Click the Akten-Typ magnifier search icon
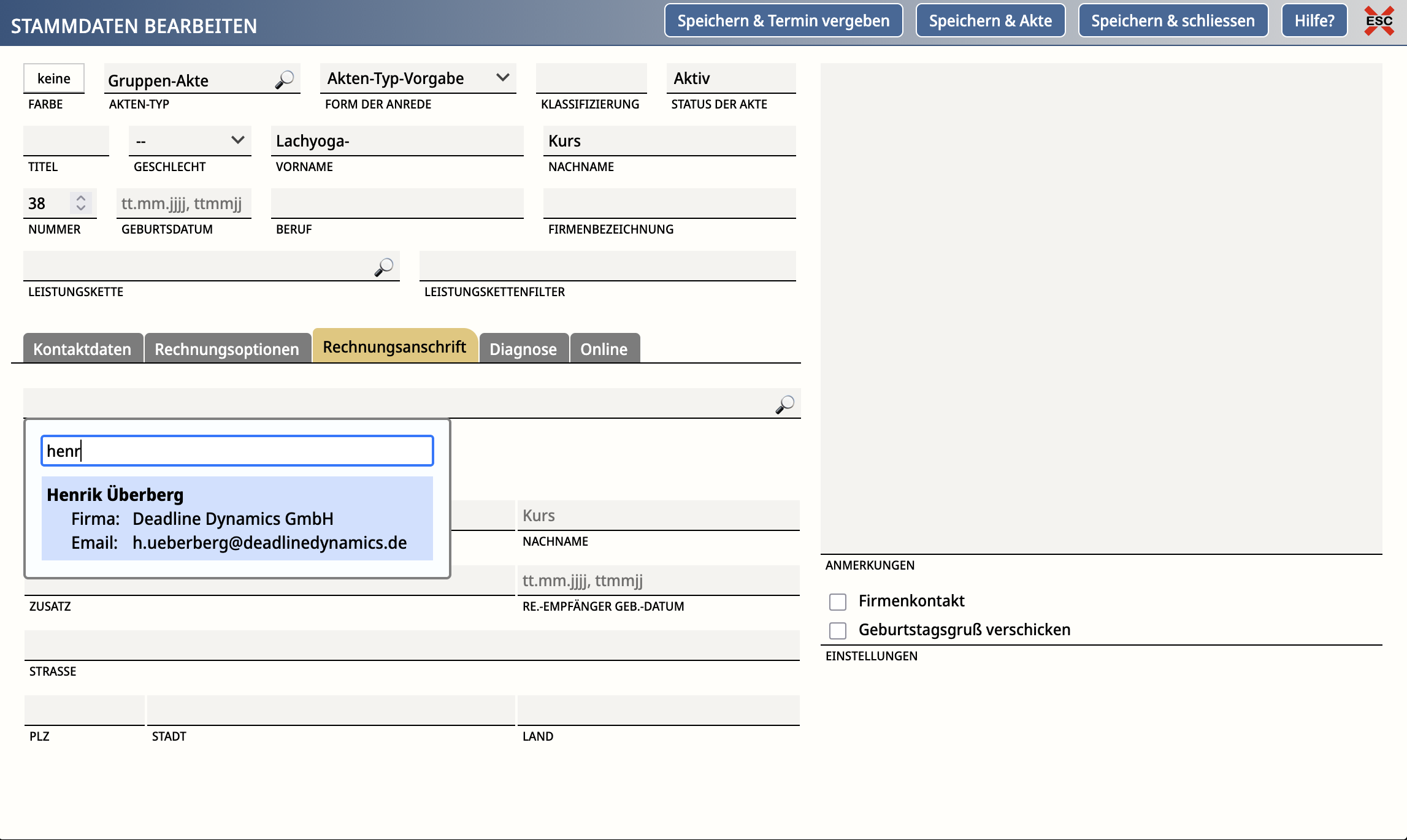1407x840 pixels. (285, 80)
